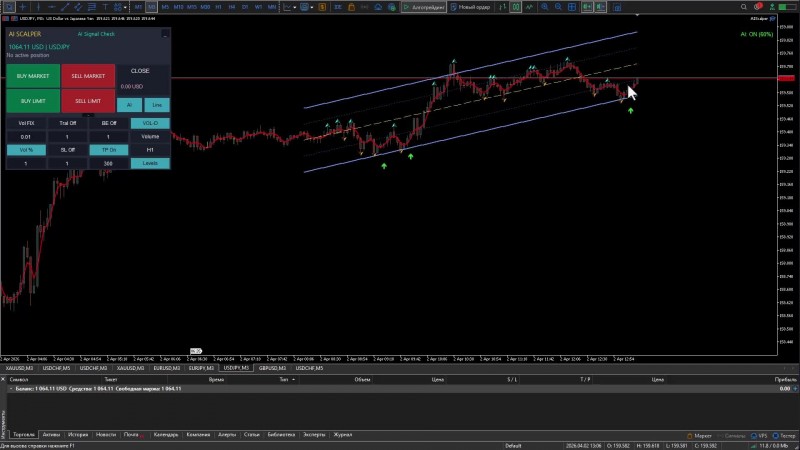Image resolution: width=800 pixels, height=450 pixels.
Task: Minimize the AI Scalper panel
Action: (x=165, y=34)
